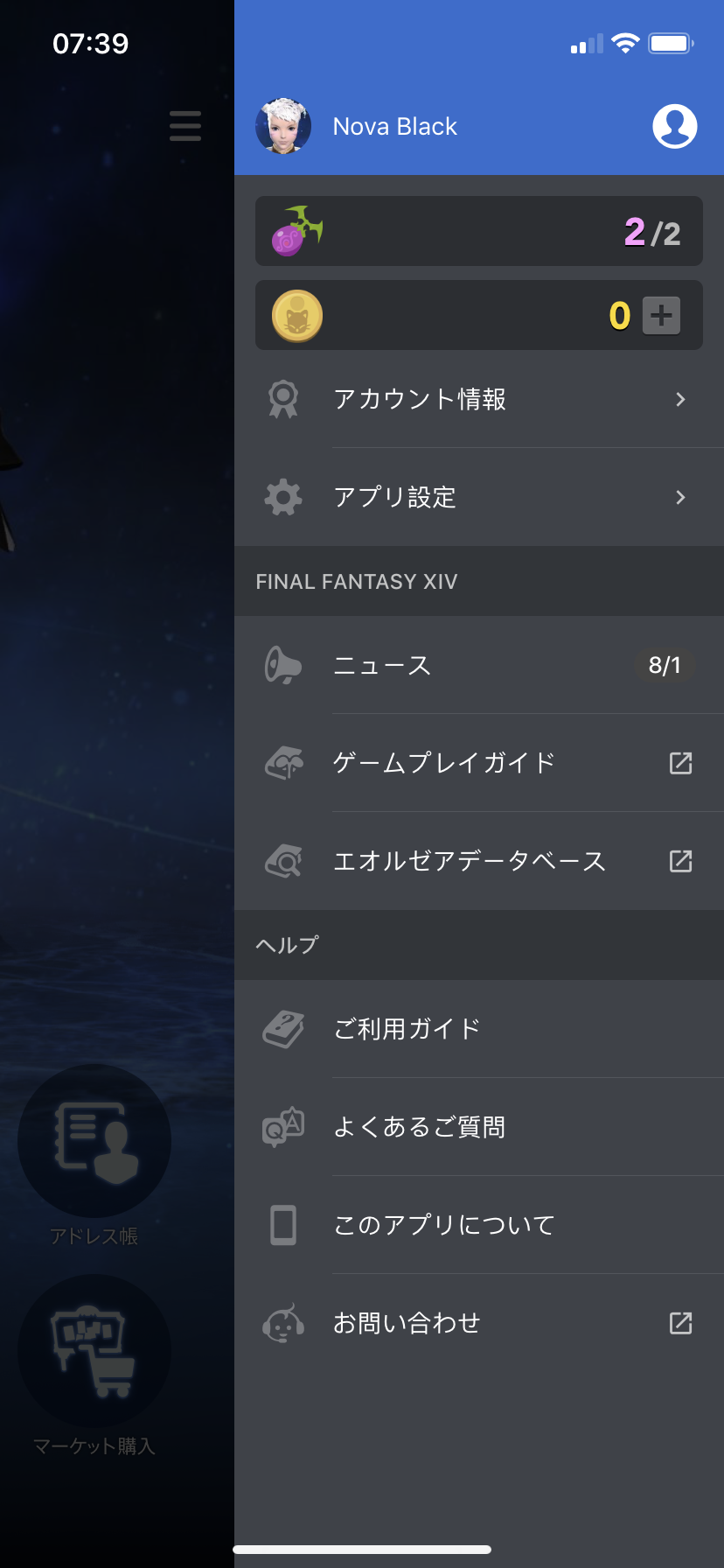Tap Nova Black's character avatar
Image resolution: width=724 pixels, height=1568 pixels.
(283, 126)
